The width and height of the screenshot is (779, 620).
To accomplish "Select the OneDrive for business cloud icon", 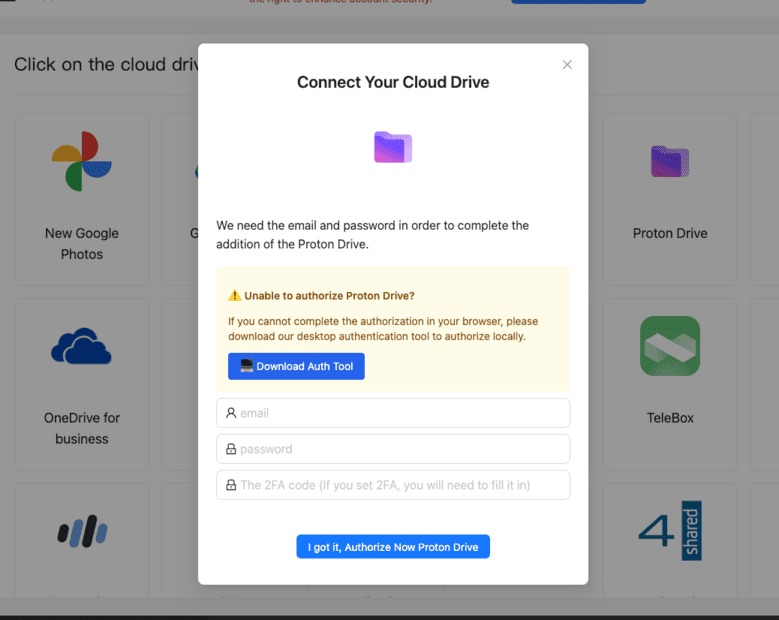I will click(81, 346).
